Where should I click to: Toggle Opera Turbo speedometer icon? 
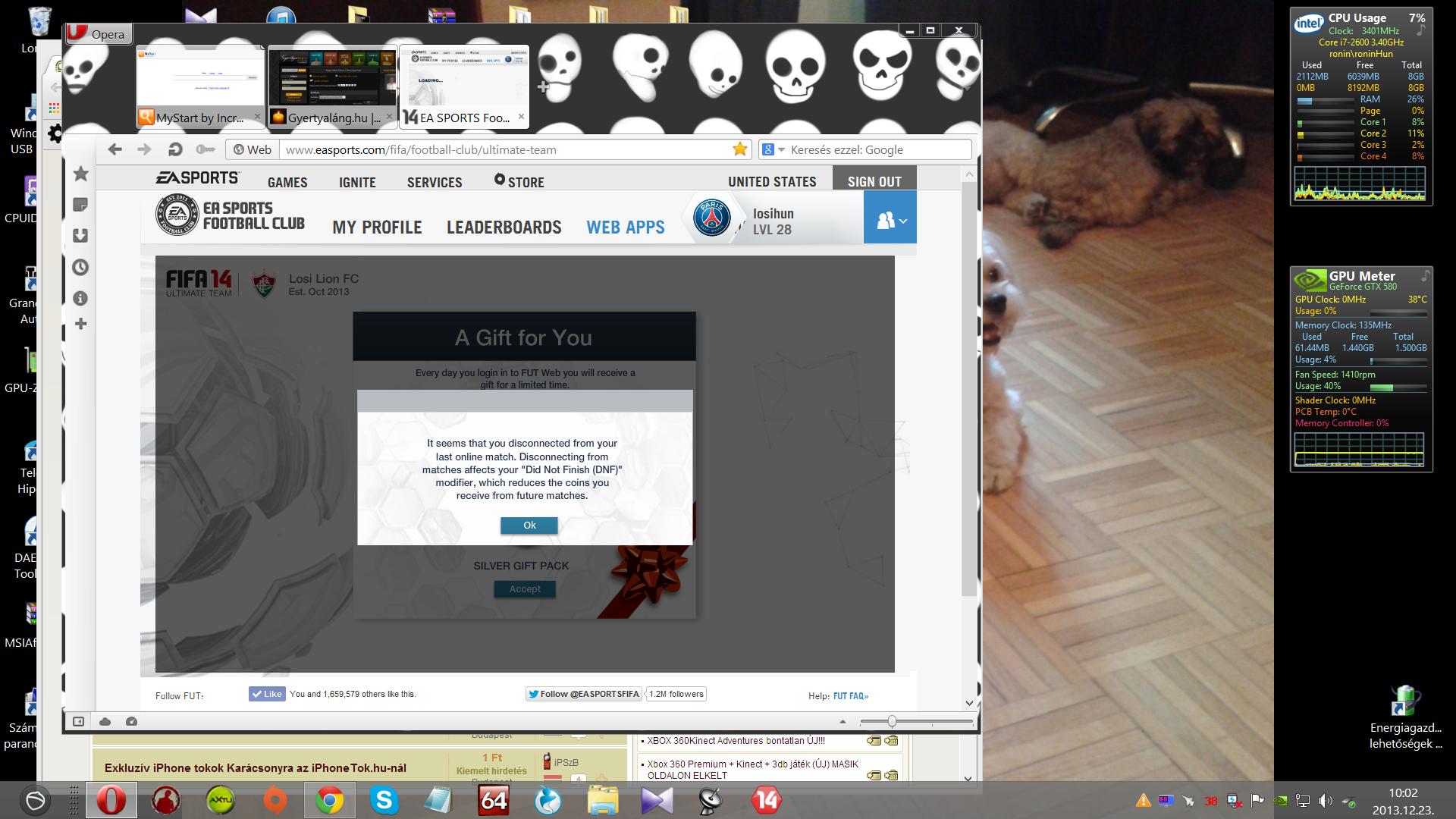click(x=131, y=721)
